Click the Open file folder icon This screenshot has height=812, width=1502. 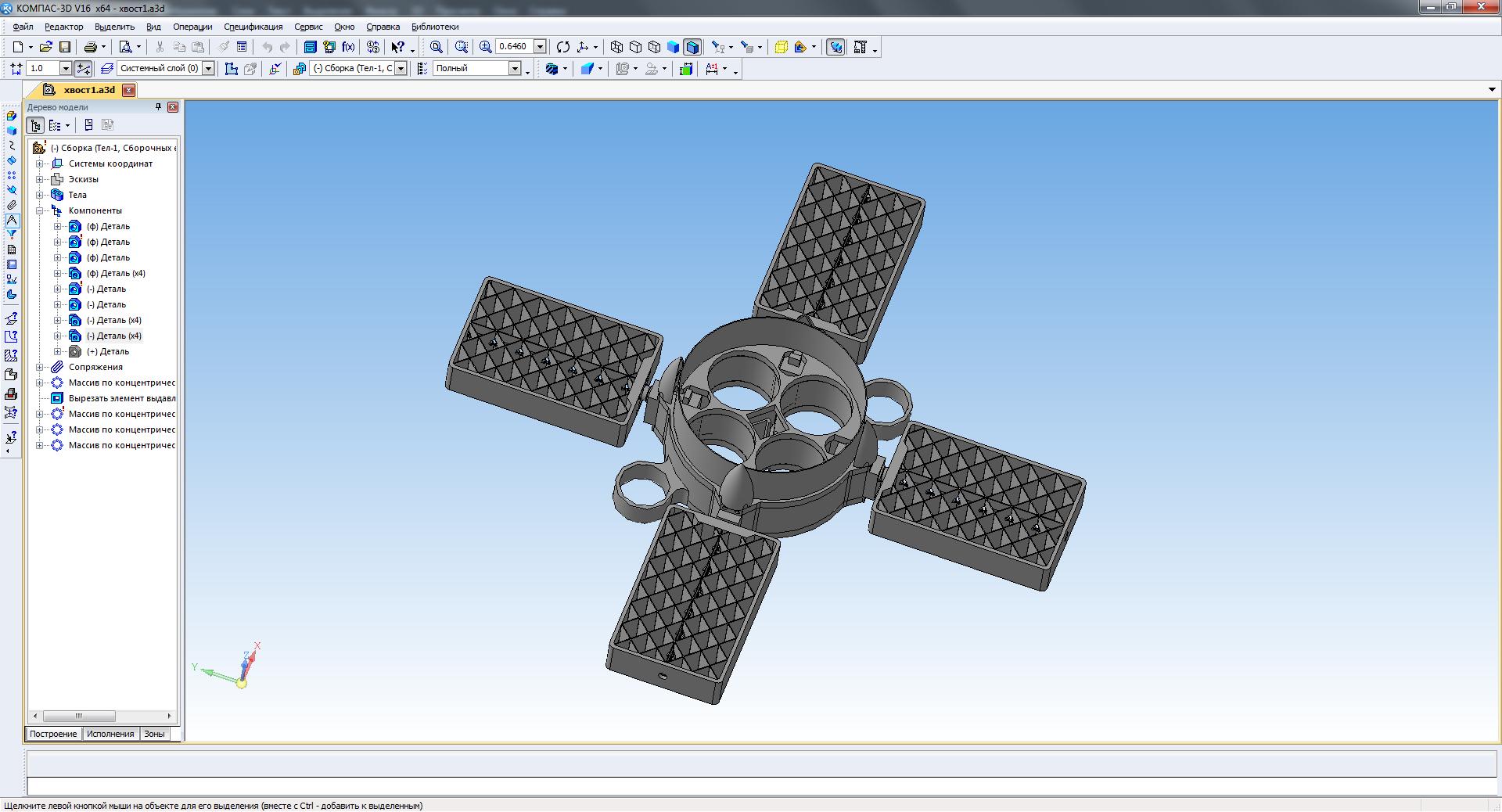coord(46,48)
